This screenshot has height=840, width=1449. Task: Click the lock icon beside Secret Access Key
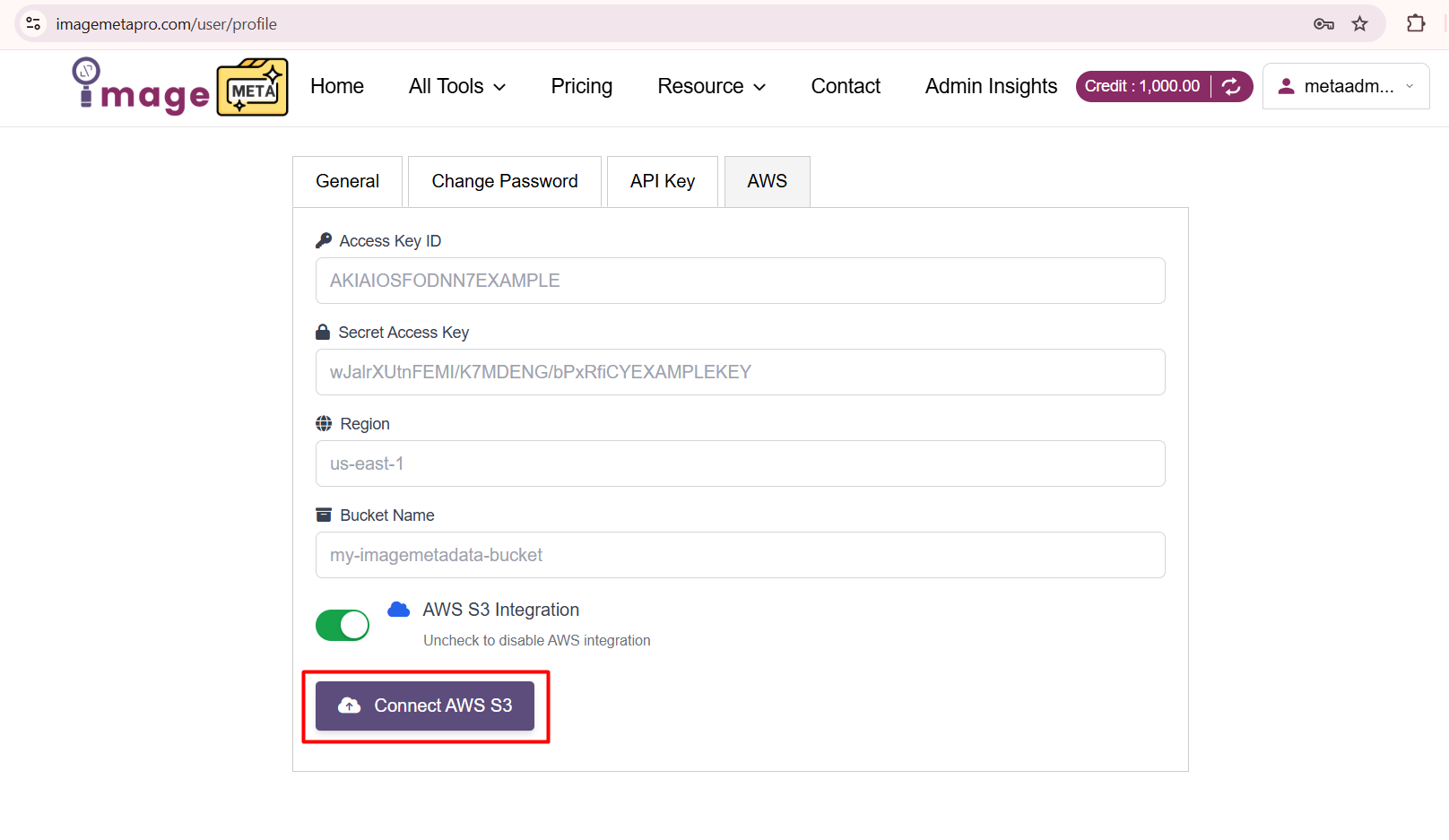323,331
